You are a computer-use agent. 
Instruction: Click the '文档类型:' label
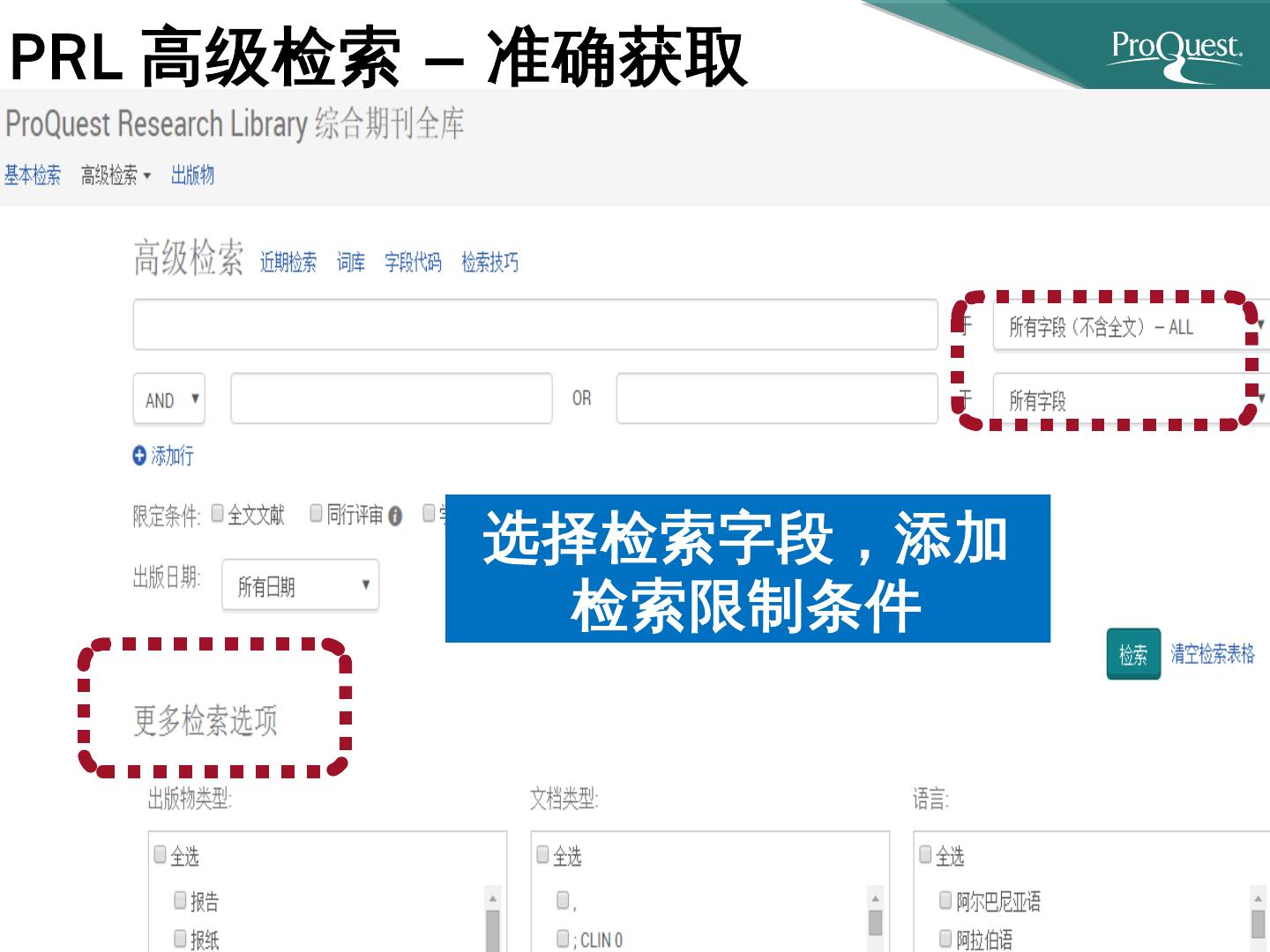coord(564,799)
